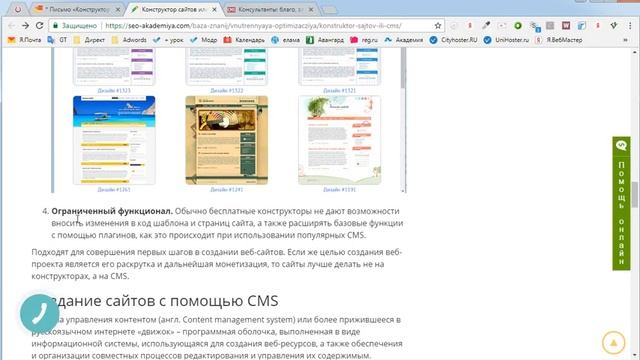Open the Adwords bookmark folder
Viewport: 640px width, 360px height.
click(129, 40)
